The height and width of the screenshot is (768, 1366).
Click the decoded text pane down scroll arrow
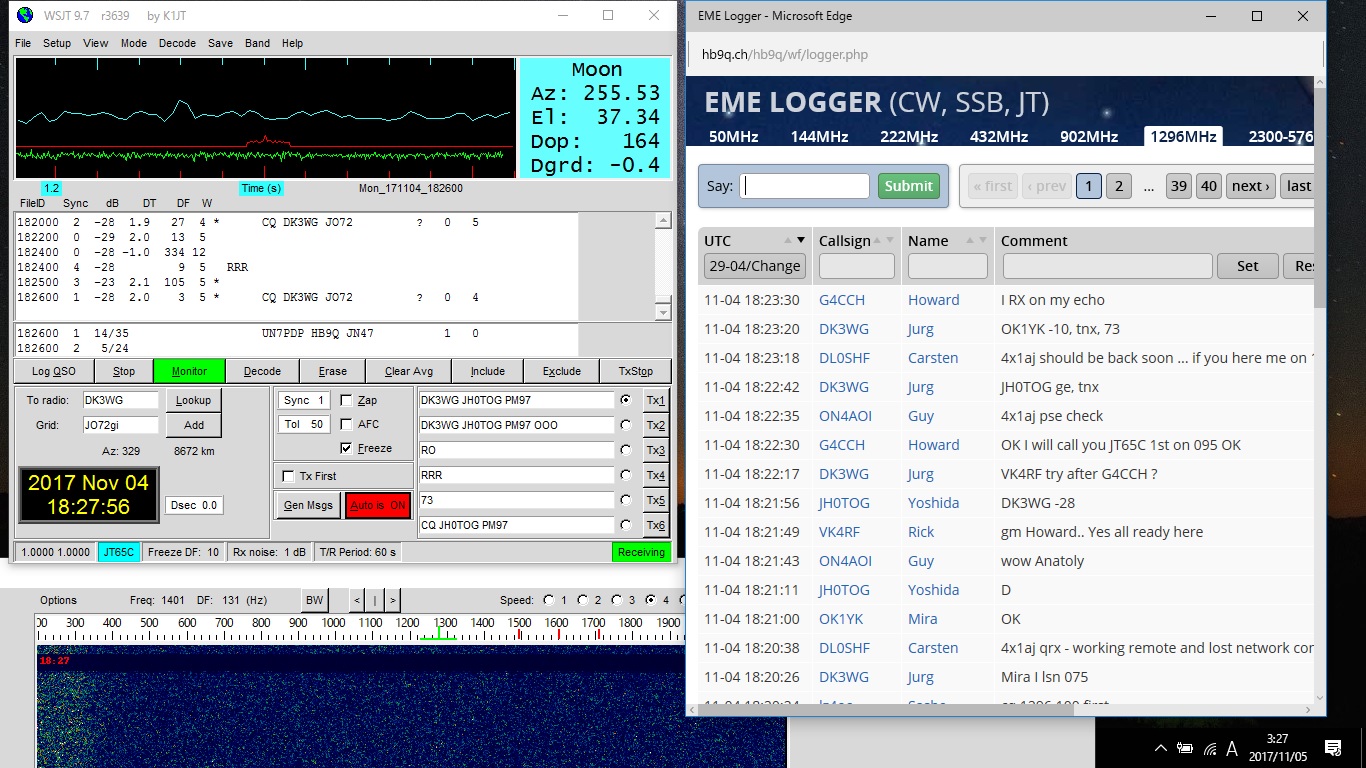tap(662, 313)
